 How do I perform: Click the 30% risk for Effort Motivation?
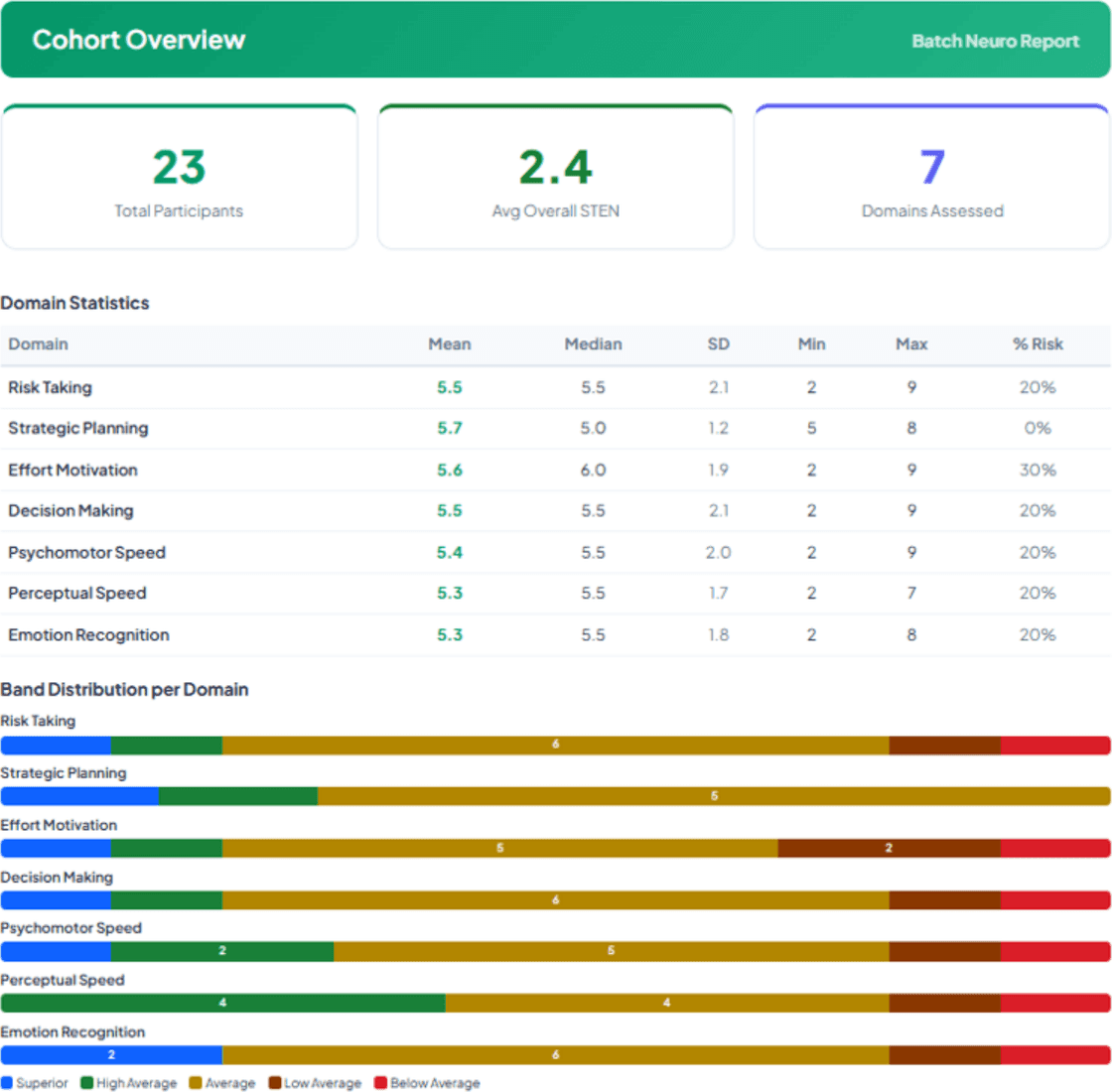coord(1038,471)
